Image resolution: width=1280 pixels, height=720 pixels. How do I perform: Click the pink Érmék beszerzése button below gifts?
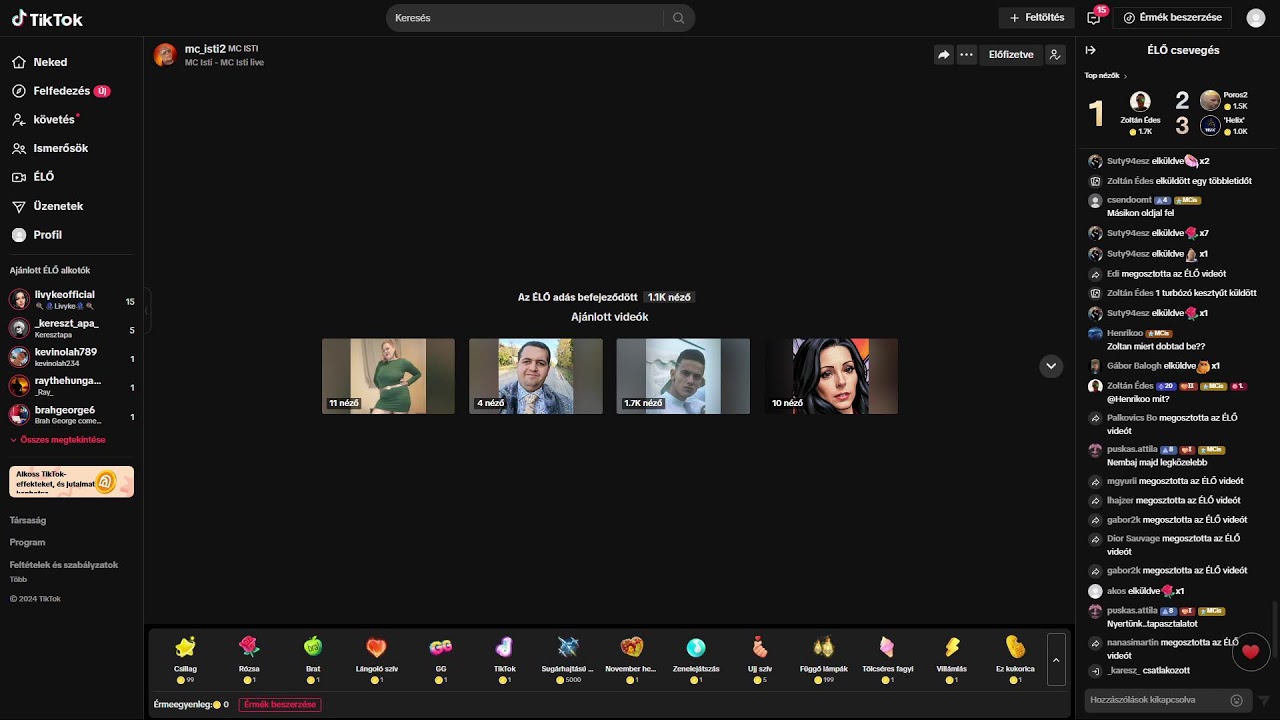point(280,704)
